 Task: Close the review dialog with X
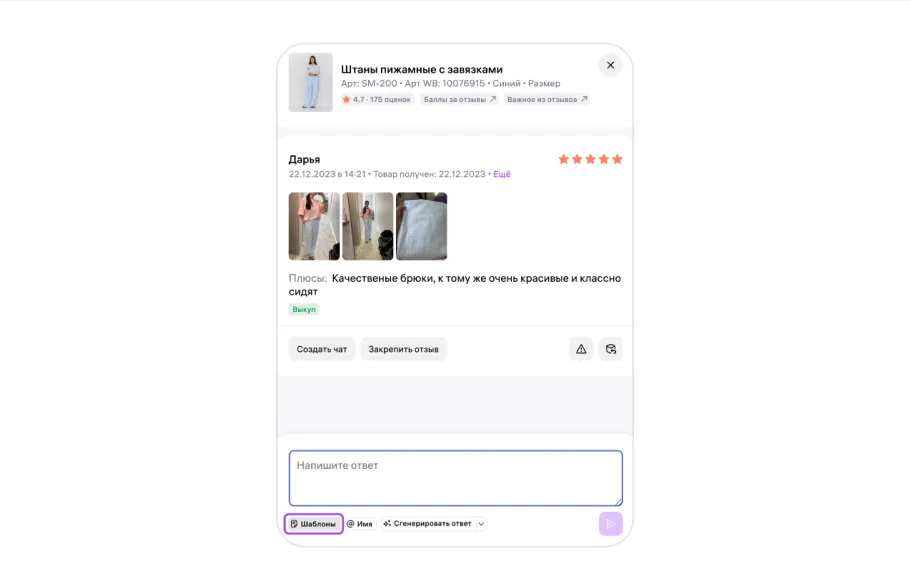tap(610, 65)
